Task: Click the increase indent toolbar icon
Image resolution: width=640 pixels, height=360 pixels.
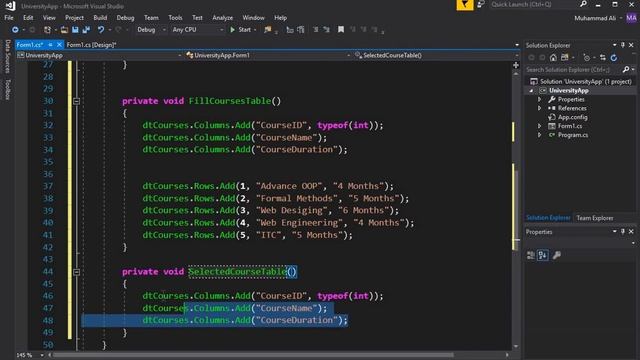Action: tap(301, 30)
